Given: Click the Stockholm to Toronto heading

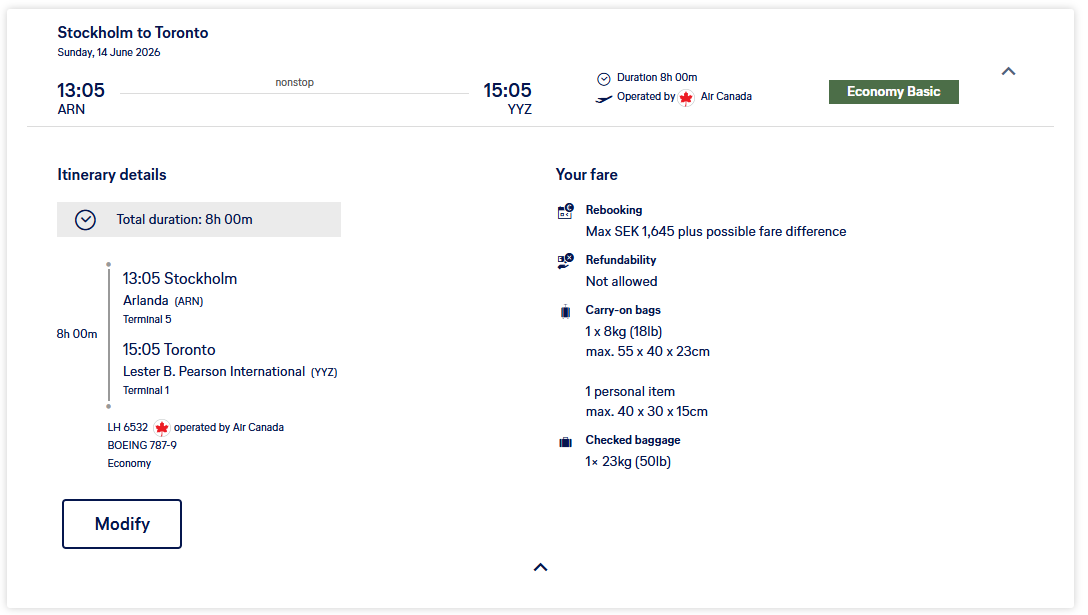Looking at the screenshot, I should tap(133, 33).
